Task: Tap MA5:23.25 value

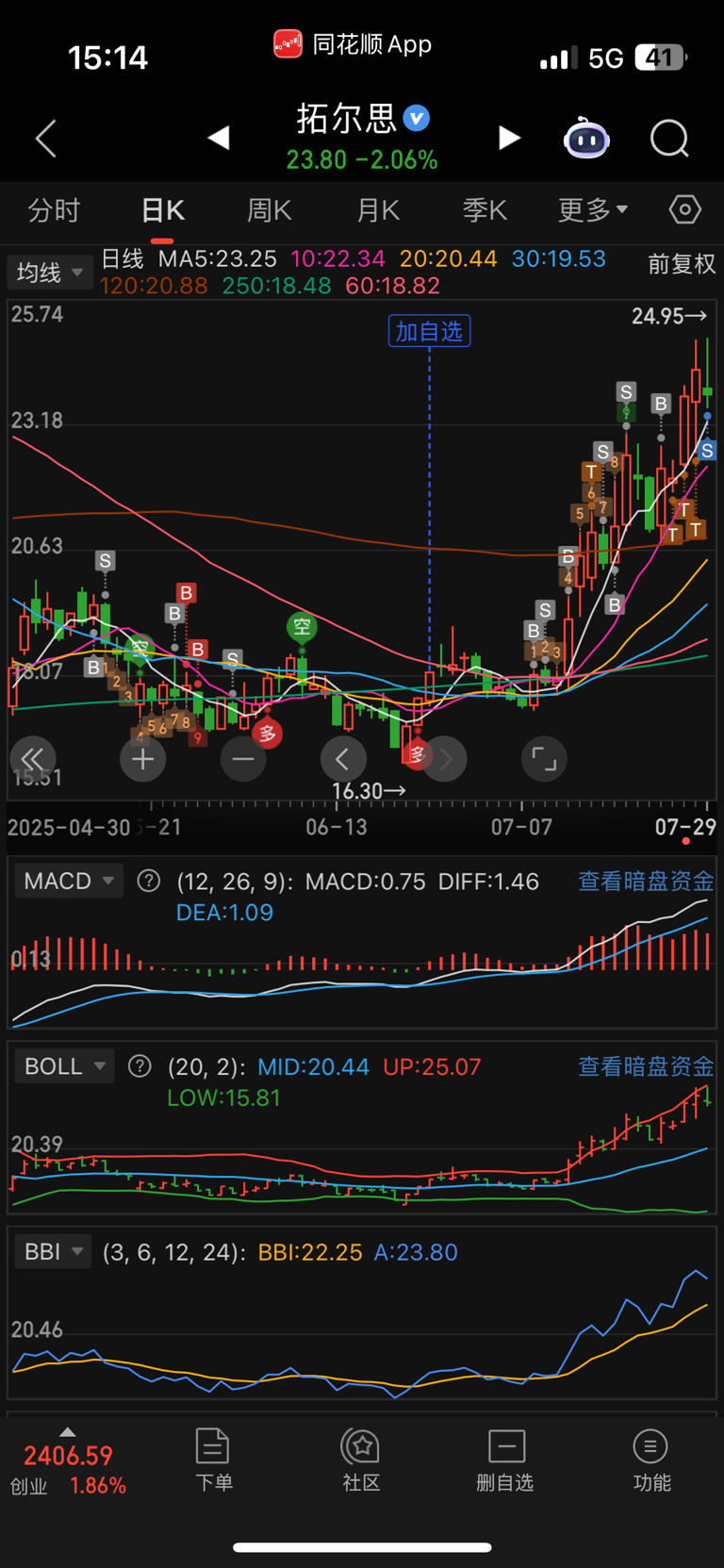Action: coord(218,258)
